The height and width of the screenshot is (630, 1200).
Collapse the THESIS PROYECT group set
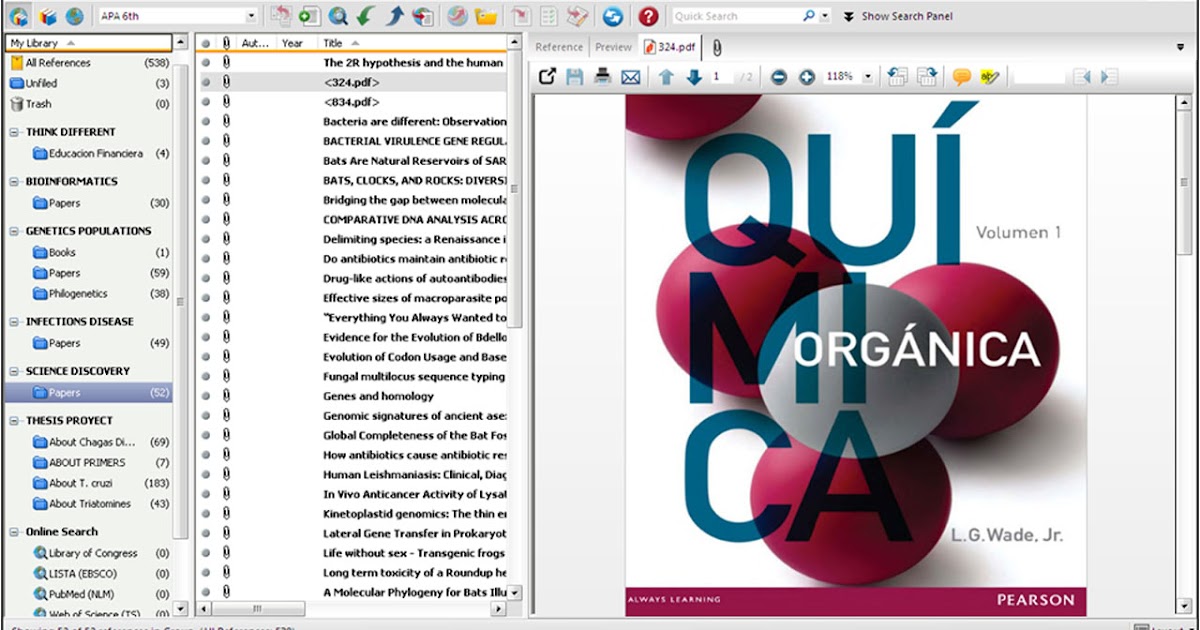15,421
